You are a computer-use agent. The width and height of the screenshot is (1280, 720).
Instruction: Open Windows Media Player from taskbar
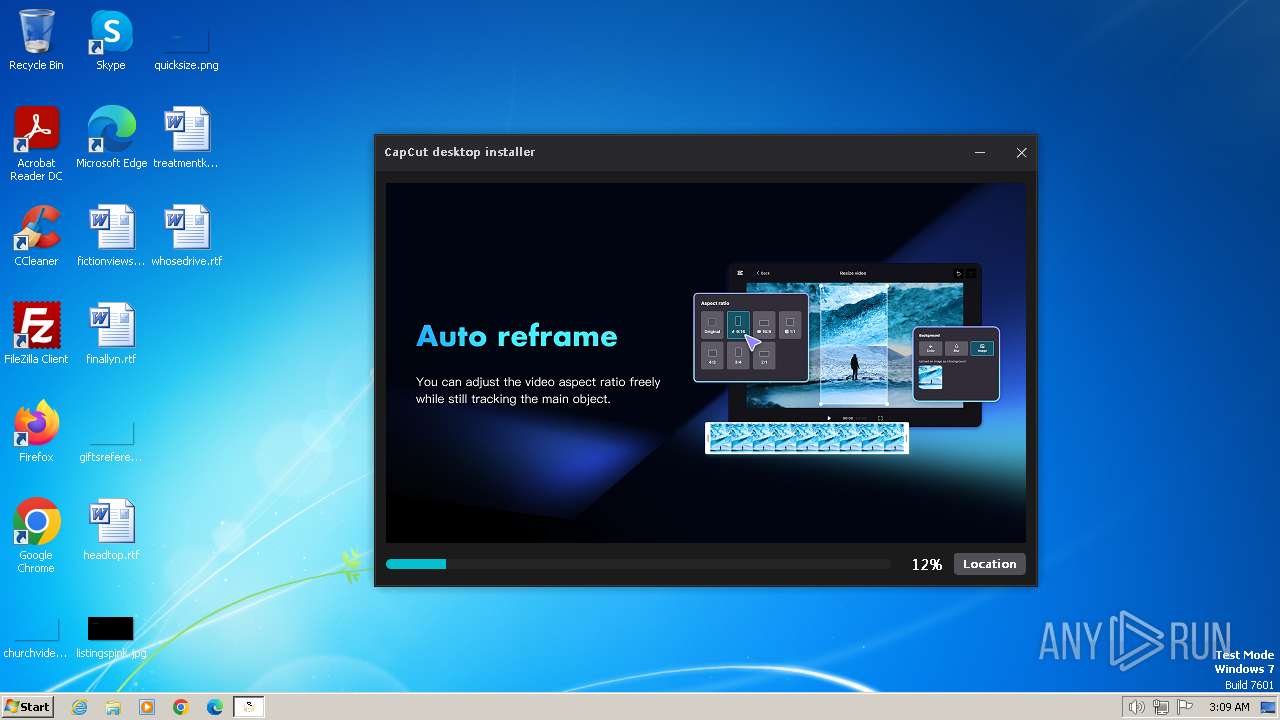click(147, 707)
